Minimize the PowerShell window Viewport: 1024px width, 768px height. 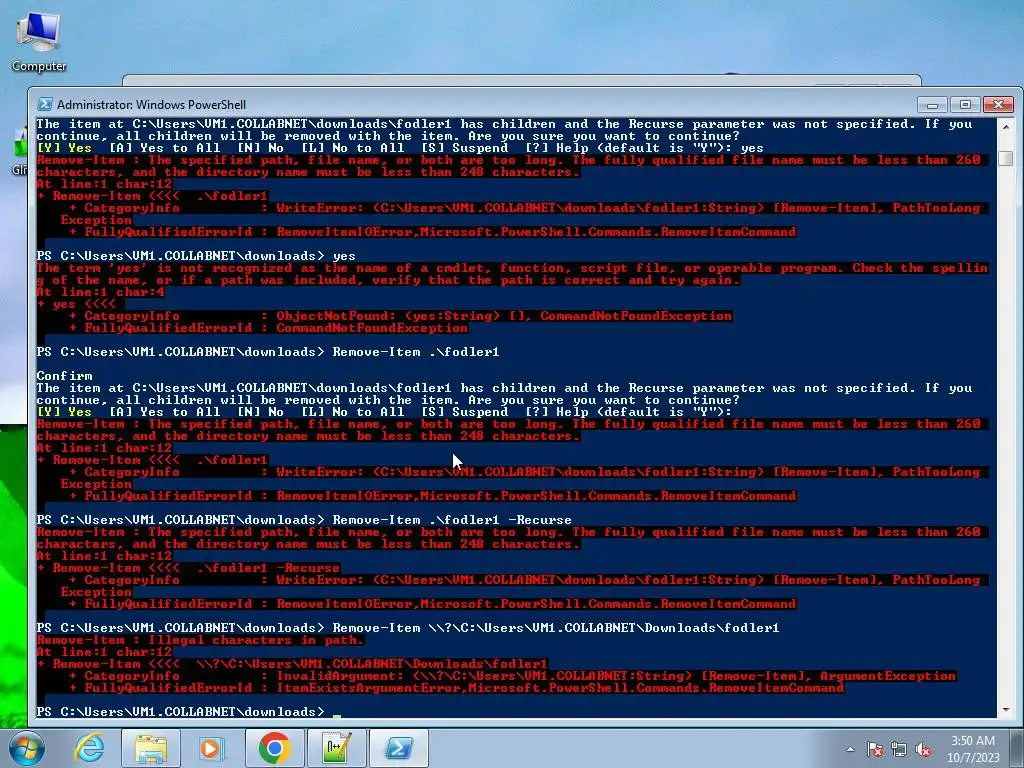tap(932, 104)
